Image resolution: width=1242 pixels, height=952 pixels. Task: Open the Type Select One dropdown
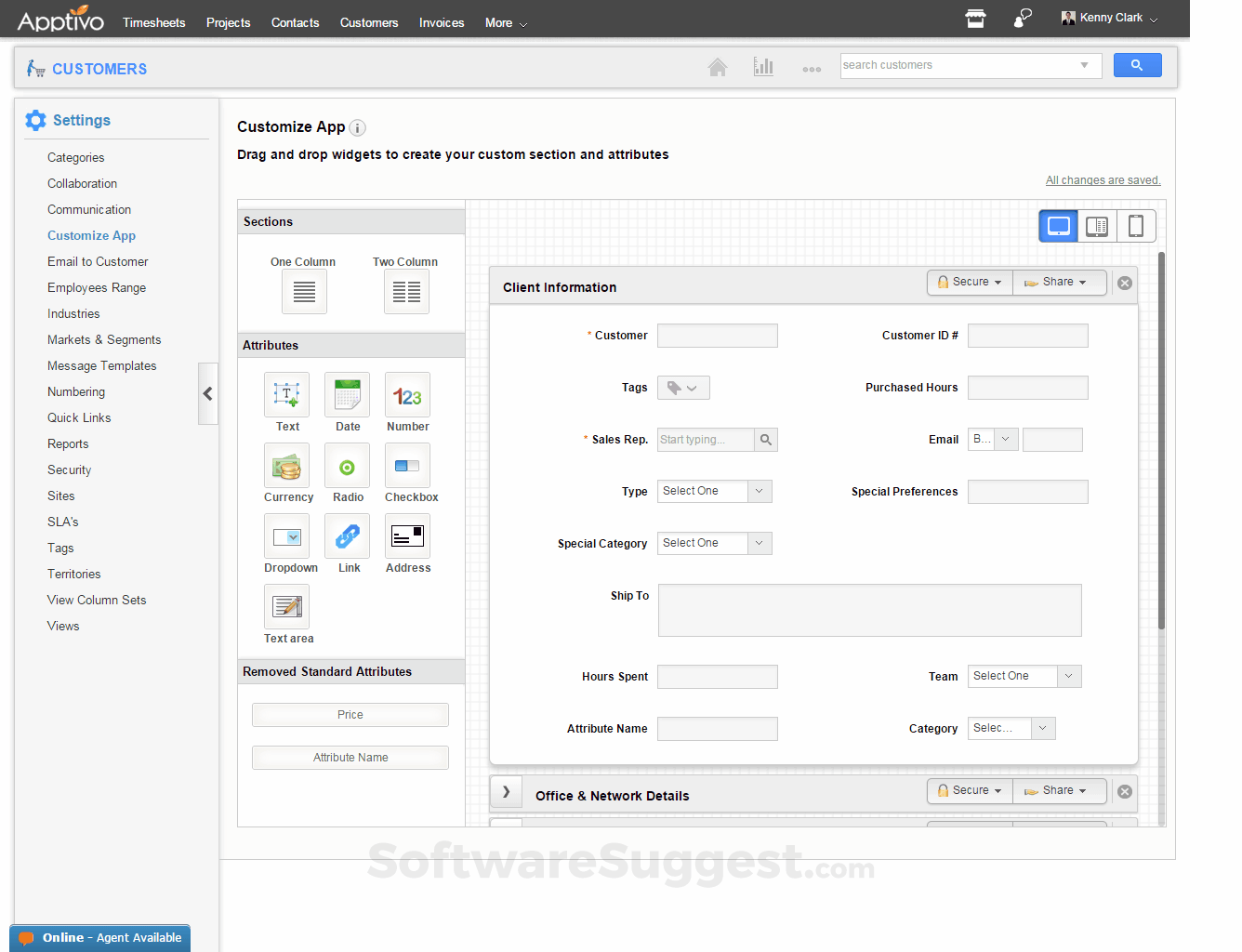click(x=714, y=491)
